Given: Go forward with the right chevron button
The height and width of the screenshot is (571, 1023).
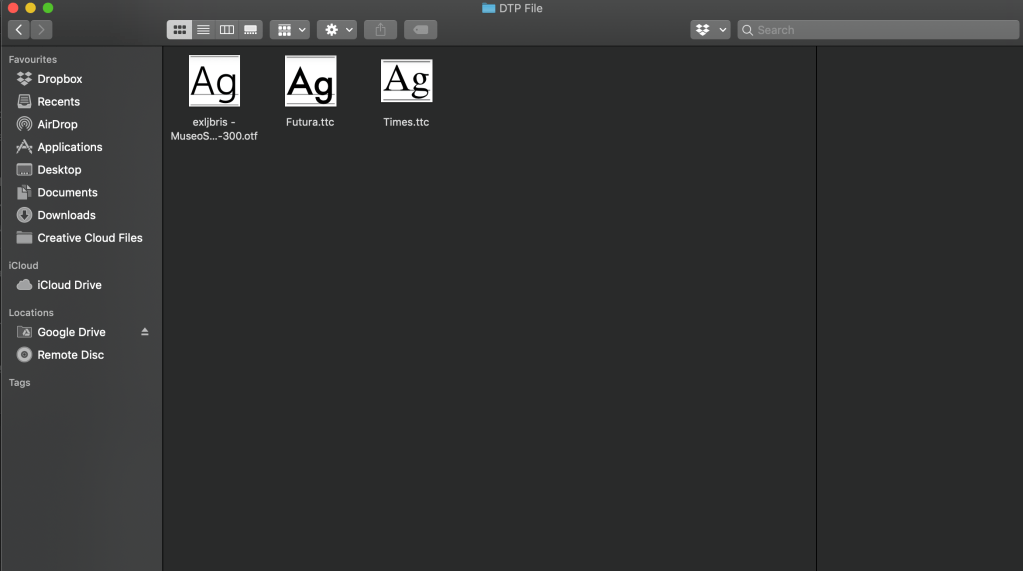Looking at the screenshot, I should tap(41, 30).
